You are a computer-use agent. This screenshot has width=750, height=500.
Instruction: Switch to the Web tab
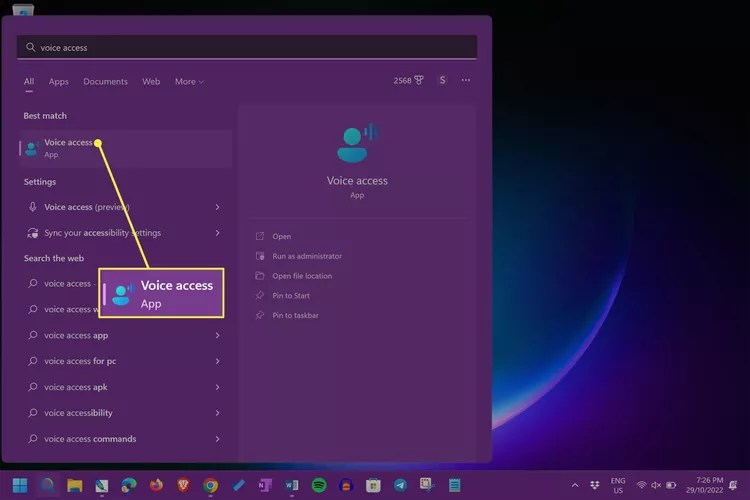[x=151, y=81]
